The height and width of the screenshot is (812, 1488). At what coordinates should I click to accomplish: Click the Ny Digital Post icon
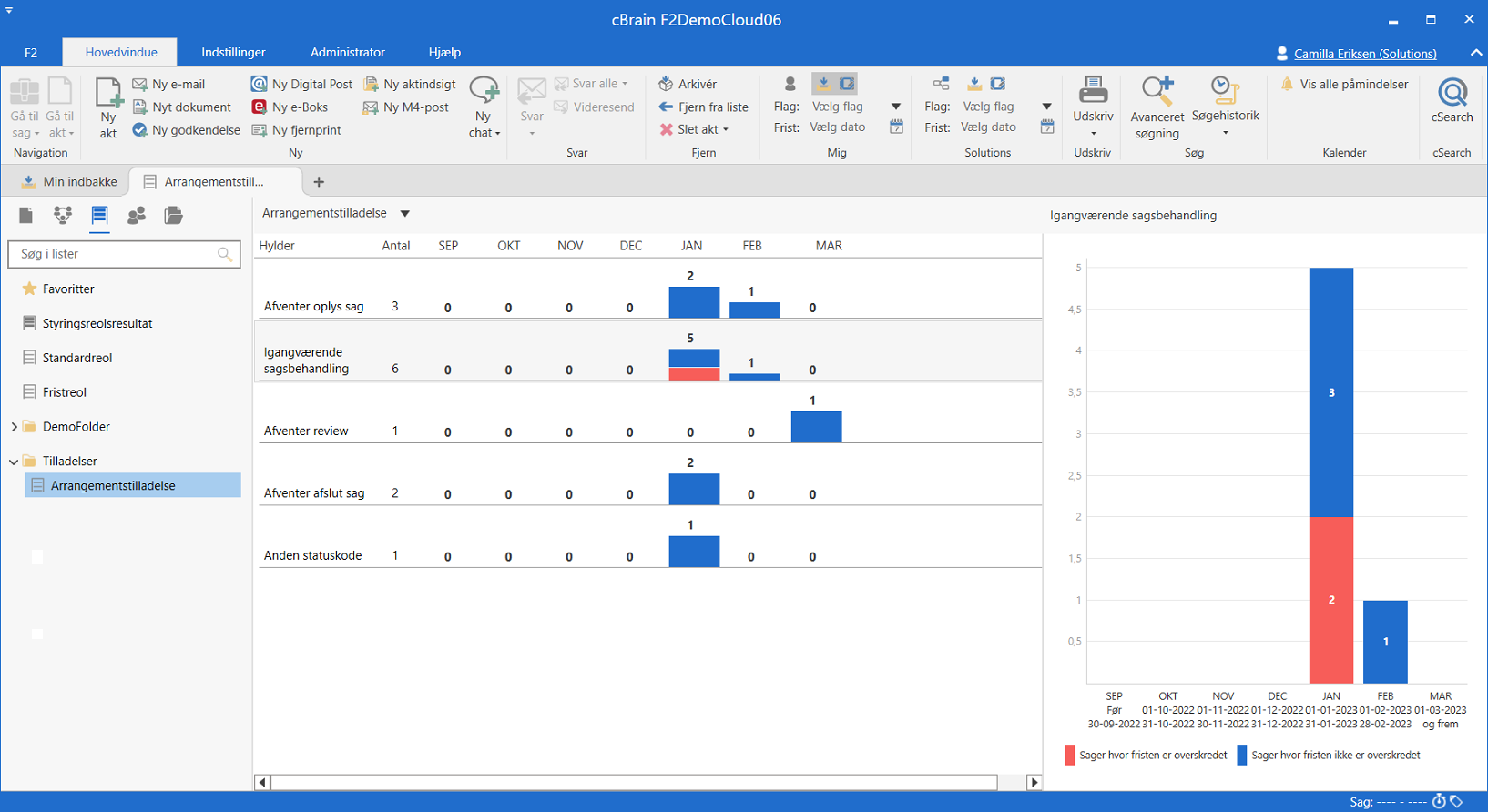tap(260, 84)
